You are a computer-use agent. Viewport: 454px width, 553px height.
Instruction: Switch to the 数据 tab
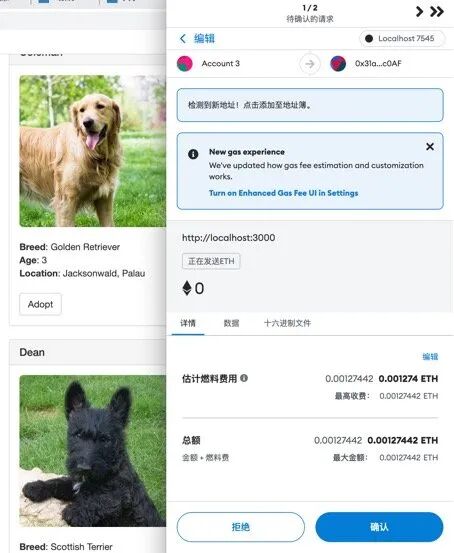[x=231, y=323]
